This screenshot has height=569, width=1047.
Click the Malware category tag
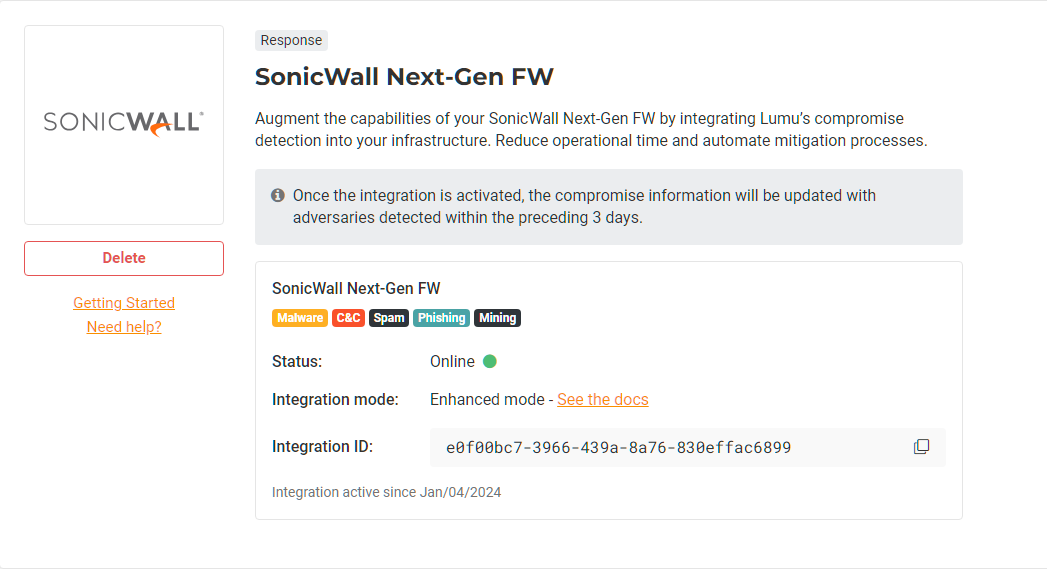pyautogui.click(x=300, y=318)
